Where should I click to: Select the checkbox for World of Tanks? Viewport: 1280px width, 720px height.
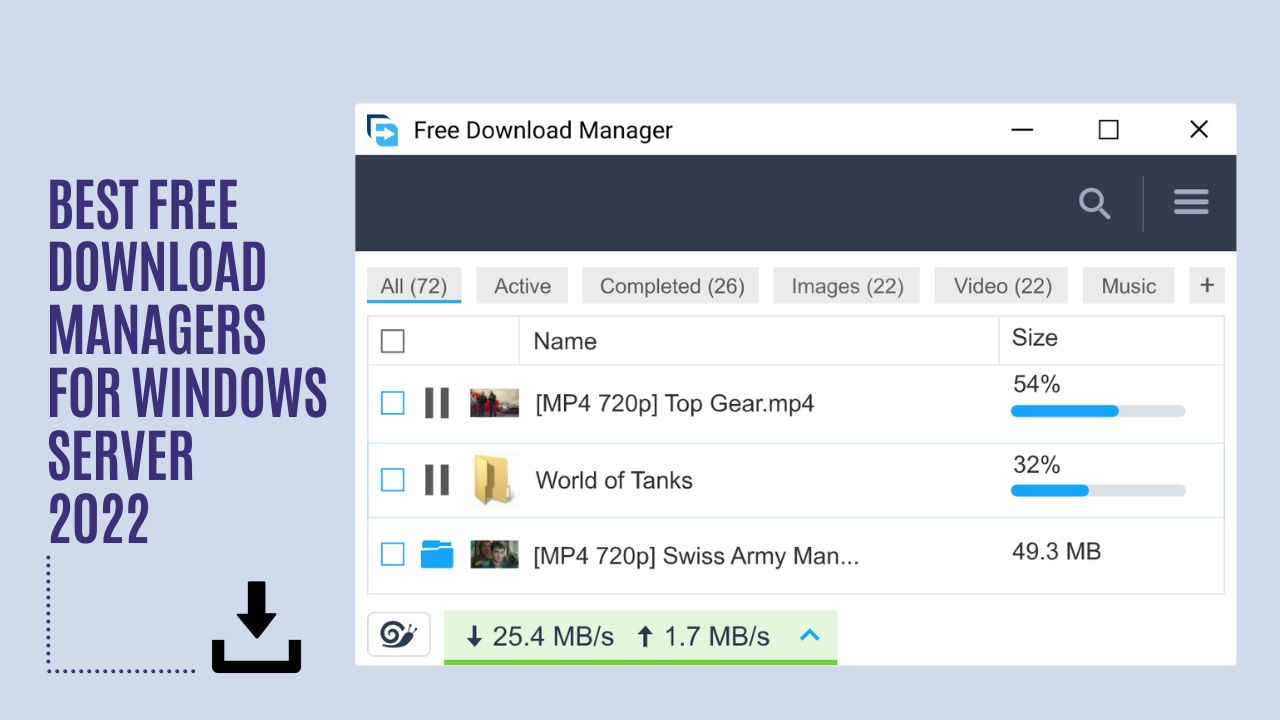tap(392, 480)
